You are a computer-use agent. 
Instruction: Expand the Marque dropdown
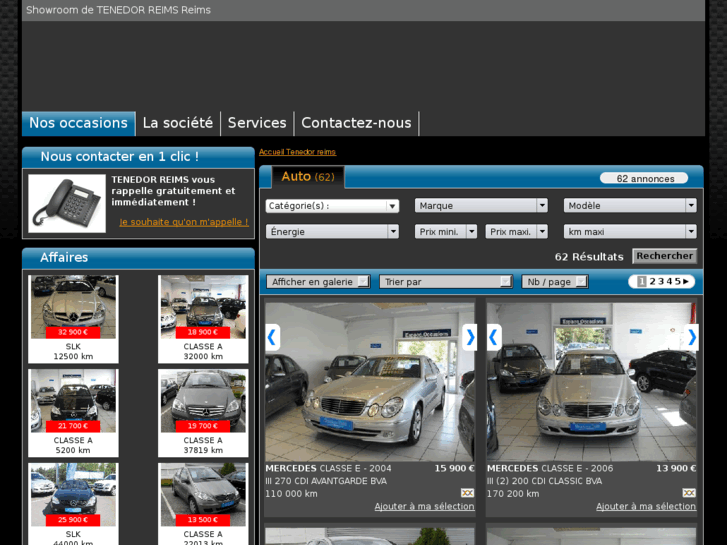pos(481,205)
